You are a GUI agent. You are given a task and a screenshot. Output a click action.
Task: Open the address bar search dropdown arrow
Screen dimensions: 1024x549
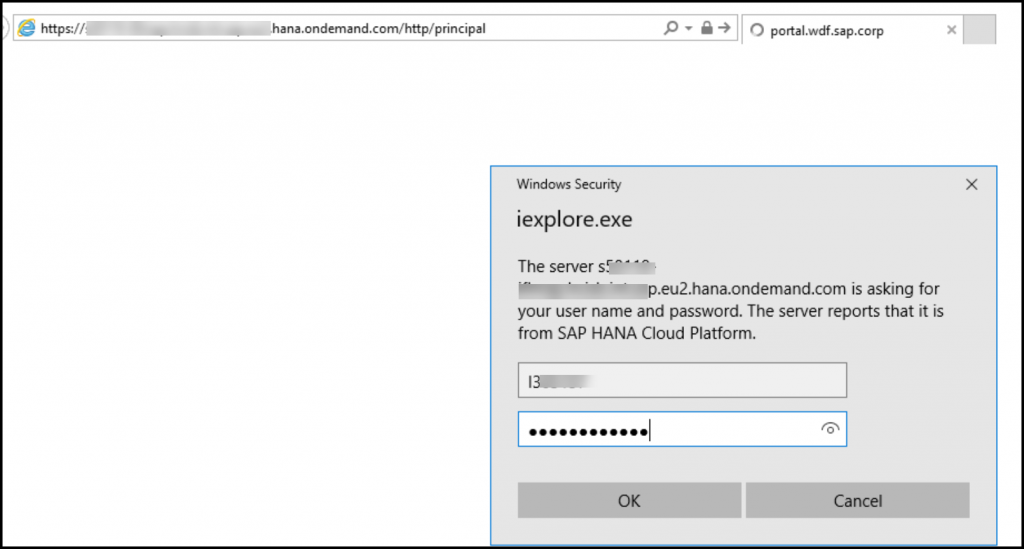[688, 29]
